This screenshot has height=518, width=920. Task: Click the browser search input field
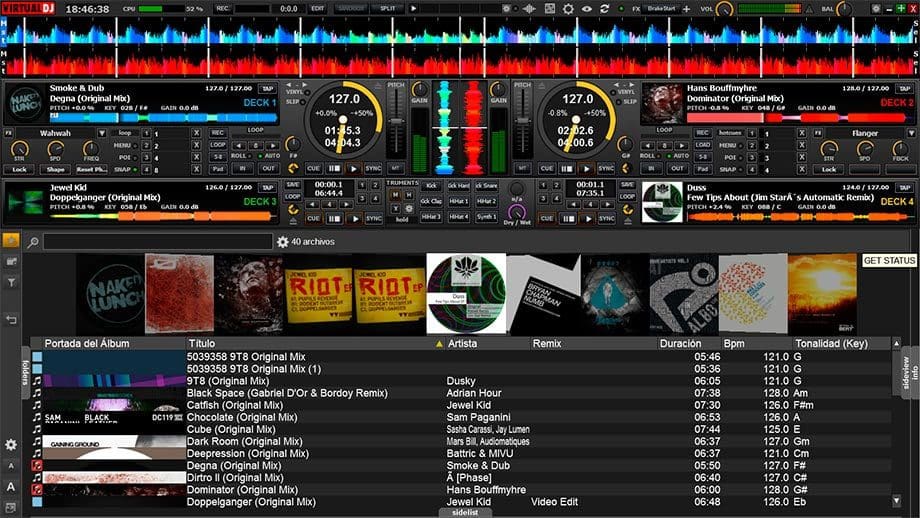[x=158, y=242]
